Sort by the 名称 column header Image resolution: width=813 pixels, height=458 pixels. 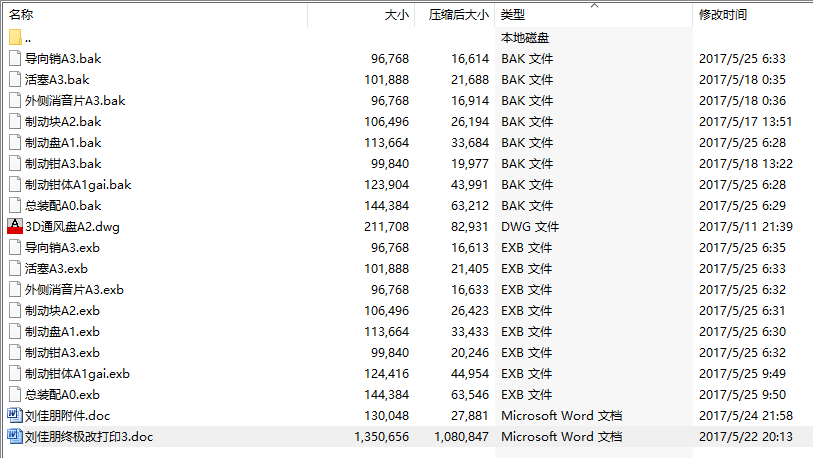point(156,15)
